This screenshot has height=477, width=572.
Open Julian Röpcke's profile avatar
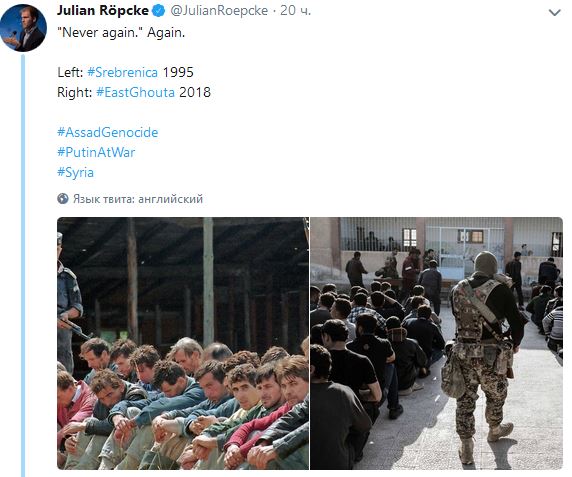coord(23,28)
